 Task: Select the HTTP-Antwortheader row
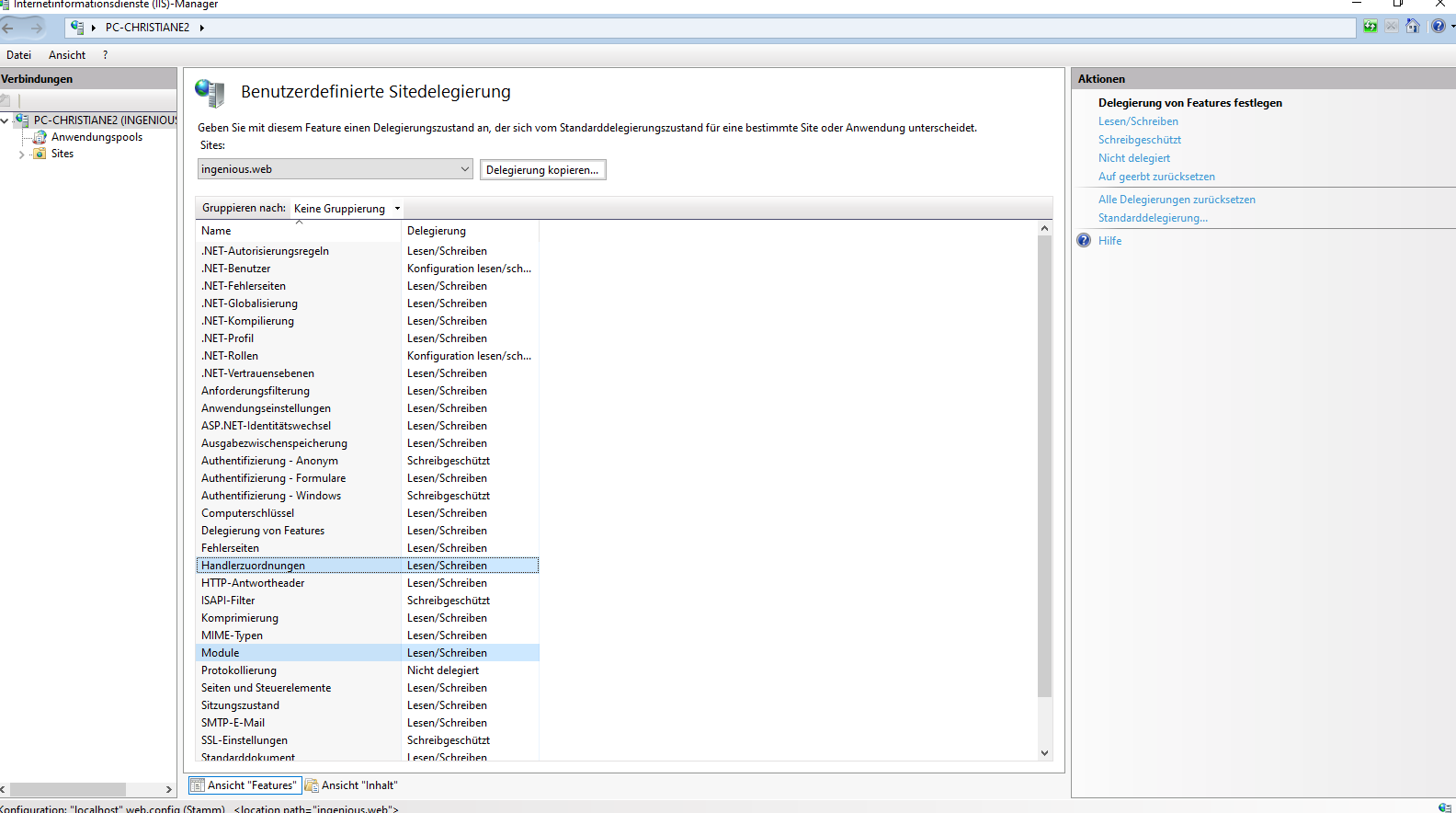coord(368,583)
